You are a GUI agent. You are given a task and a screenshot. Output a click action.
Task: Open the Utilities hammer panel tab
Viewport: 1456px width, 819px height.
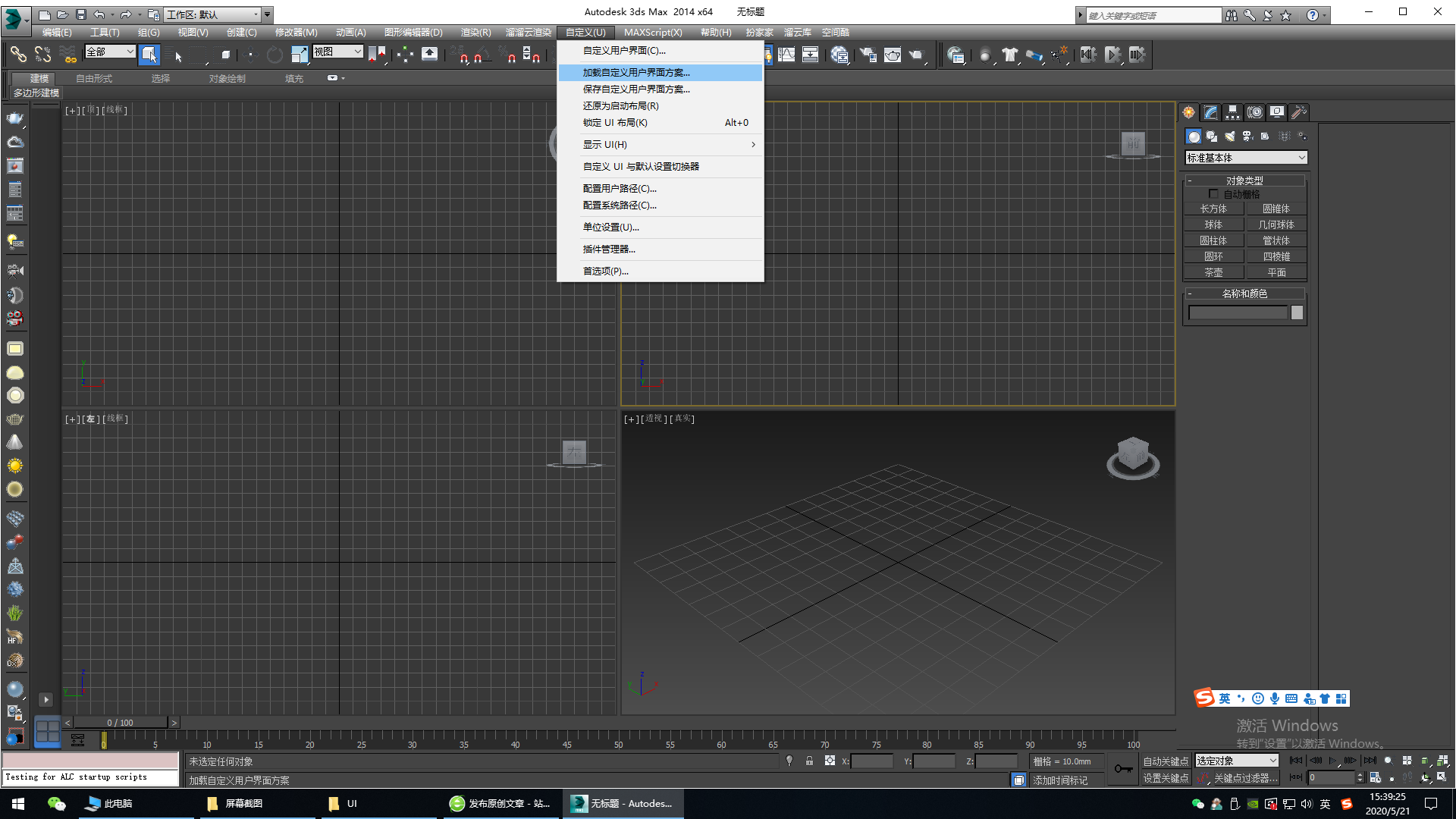(1299, 112)
